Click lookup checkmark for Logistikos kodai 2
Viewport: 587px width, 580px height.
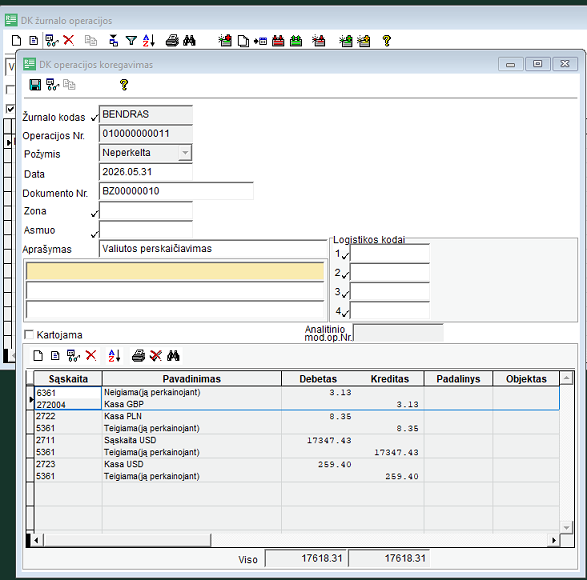click(345, 275)
